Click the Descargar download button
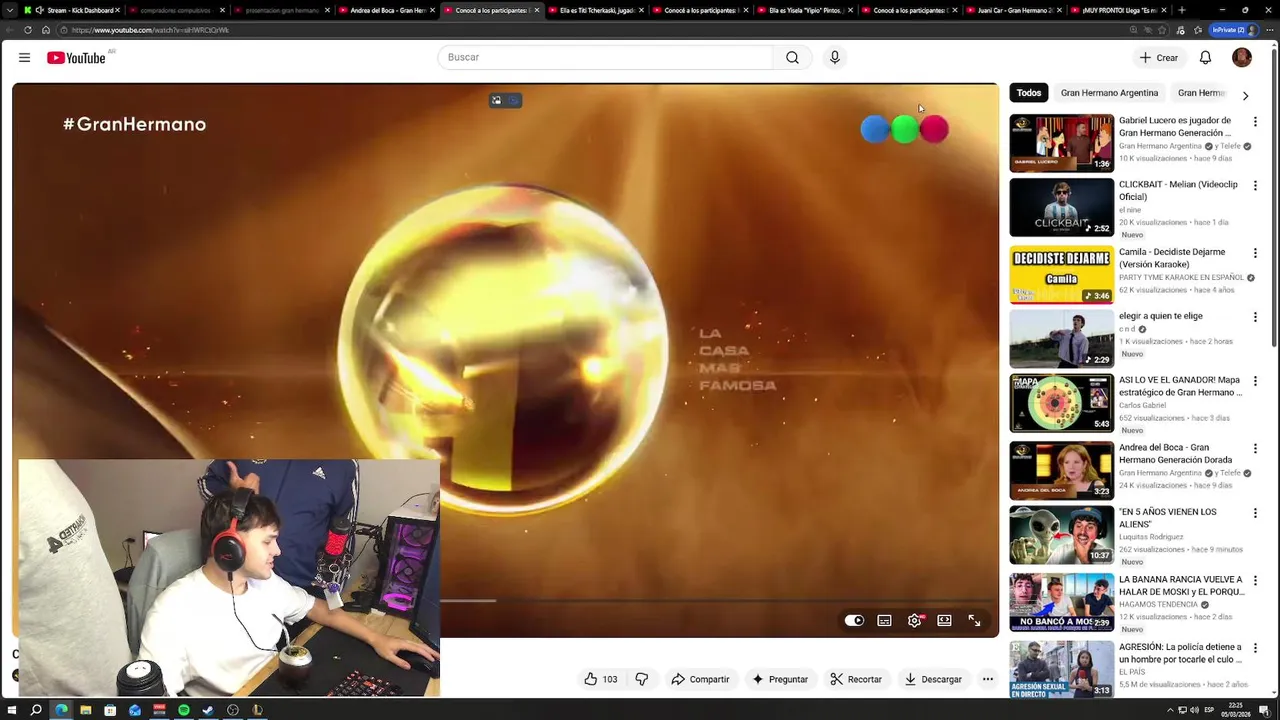The width and height of the screenshot is (1280, 720). [x=933, y=679]
